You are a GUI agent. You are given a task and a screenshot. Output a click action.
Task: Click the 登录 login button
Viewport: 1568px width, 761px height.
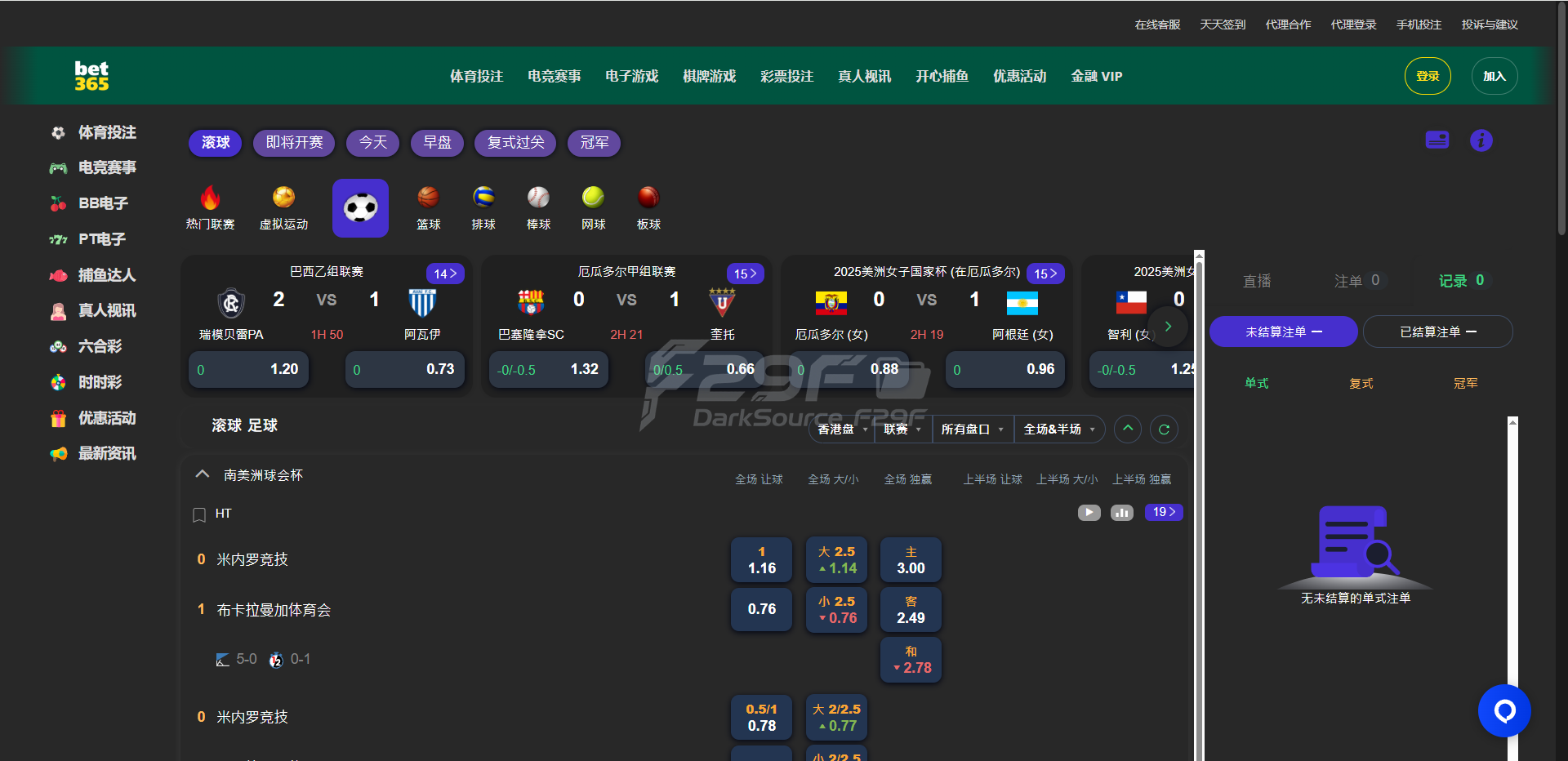pyautogui.click(x=1427, y=77)
